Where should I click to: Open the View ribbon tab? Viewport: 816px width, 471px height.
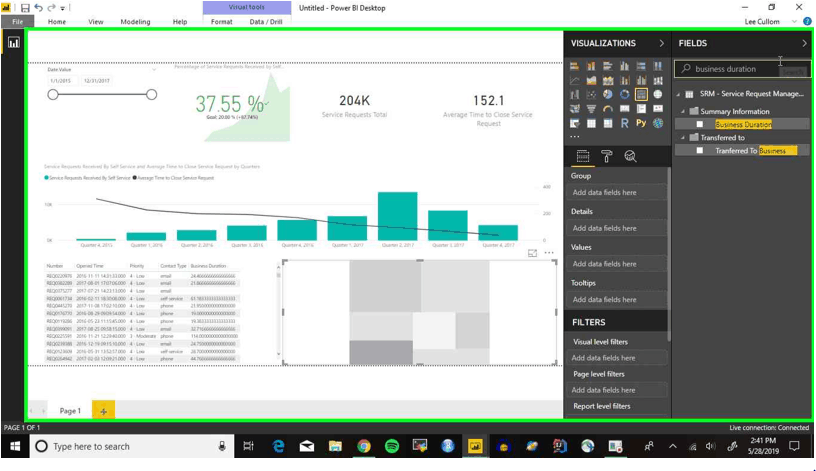[96, 21]
